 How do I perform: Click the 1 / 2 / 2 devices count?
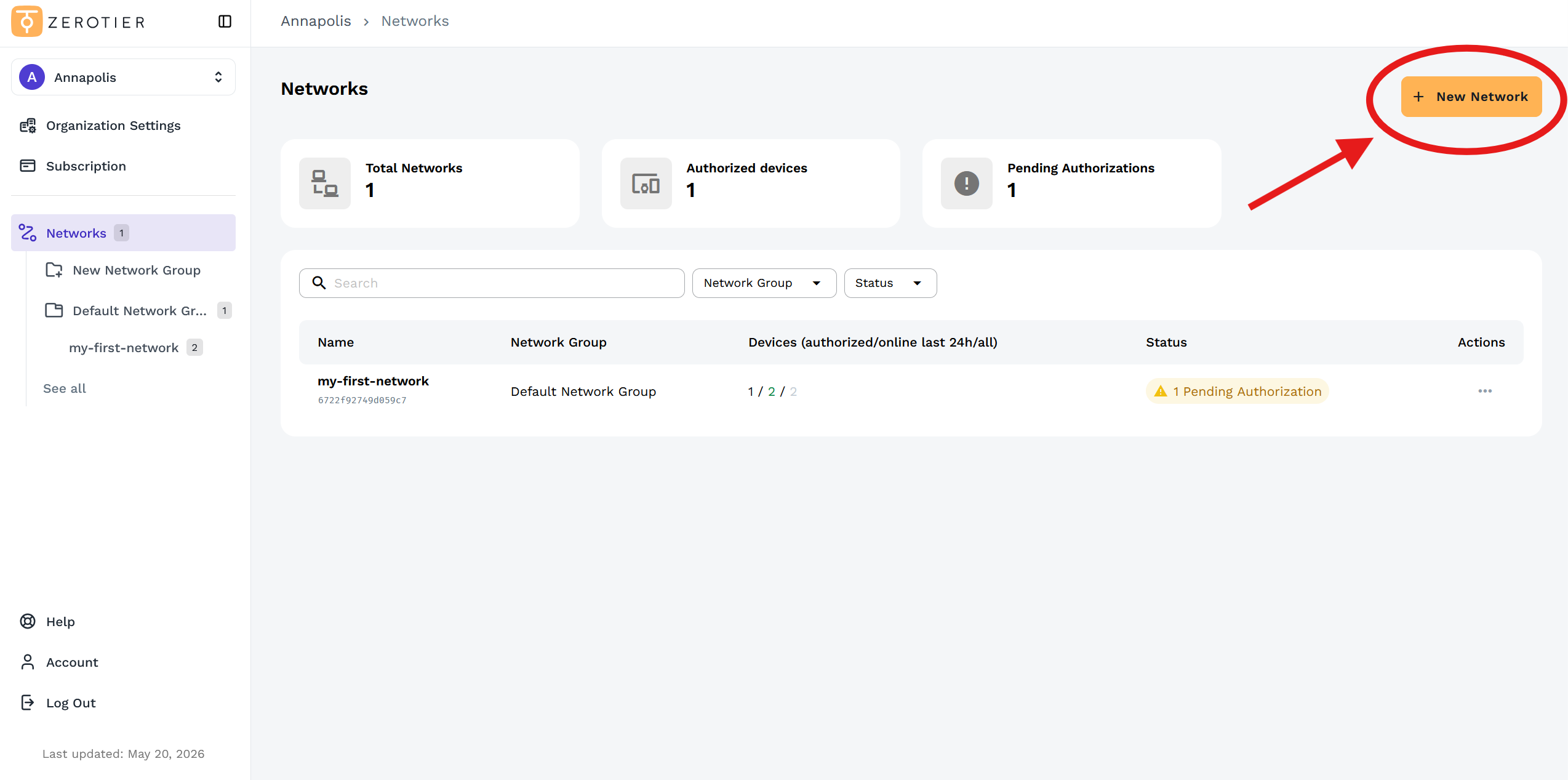(x=772, y=392)
